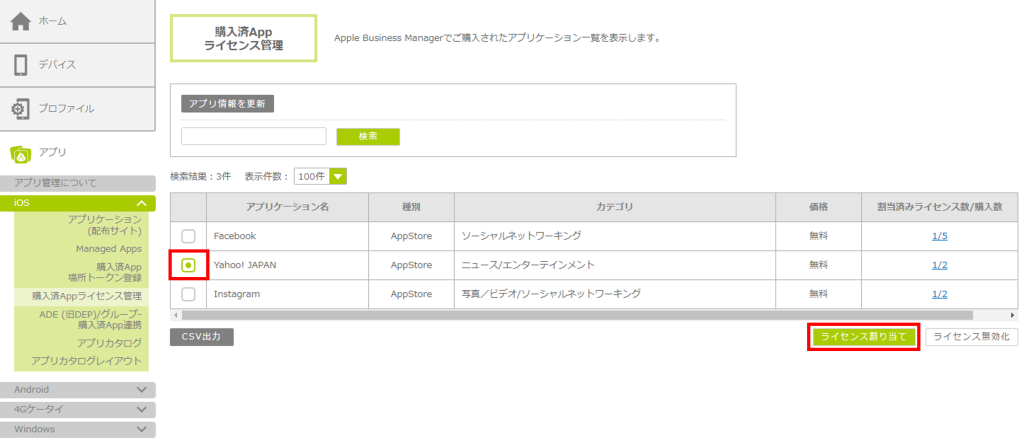Tick the Facebook row checkbox

point(188,236)
